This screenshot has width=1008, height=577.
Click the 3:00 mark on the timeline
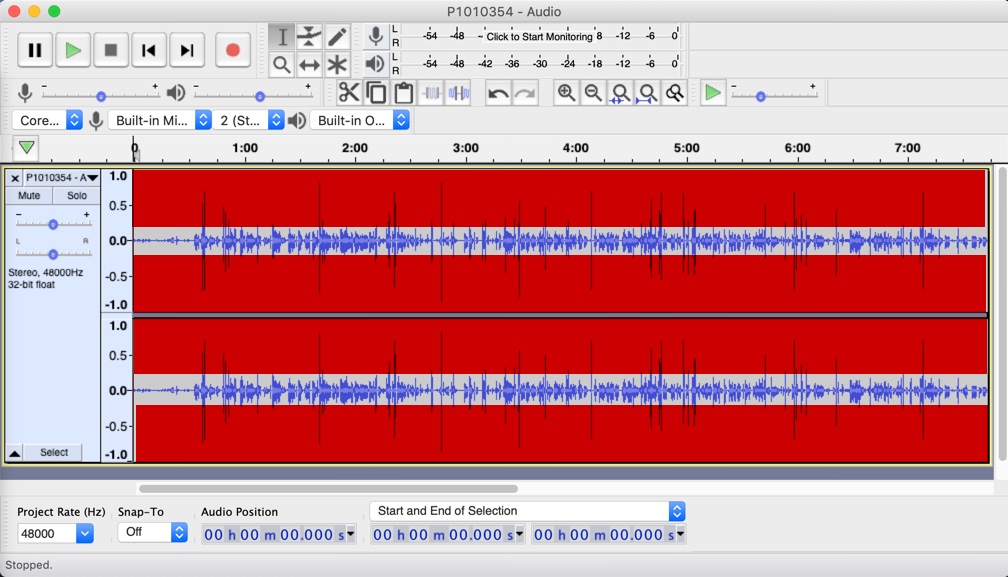pos(465,148)
